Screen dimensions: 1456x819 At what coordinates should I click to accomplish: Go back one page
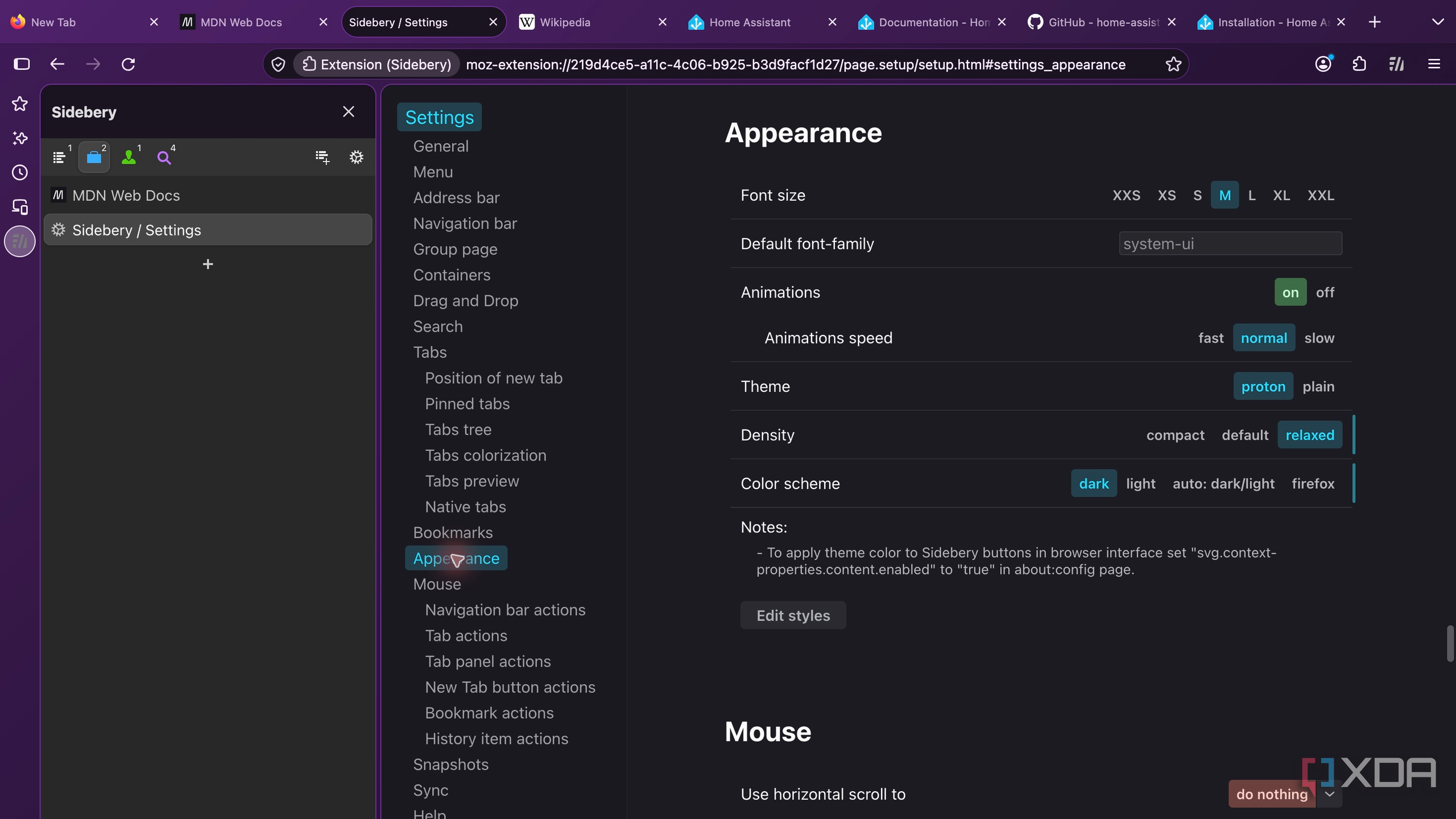tap(57, 64)
